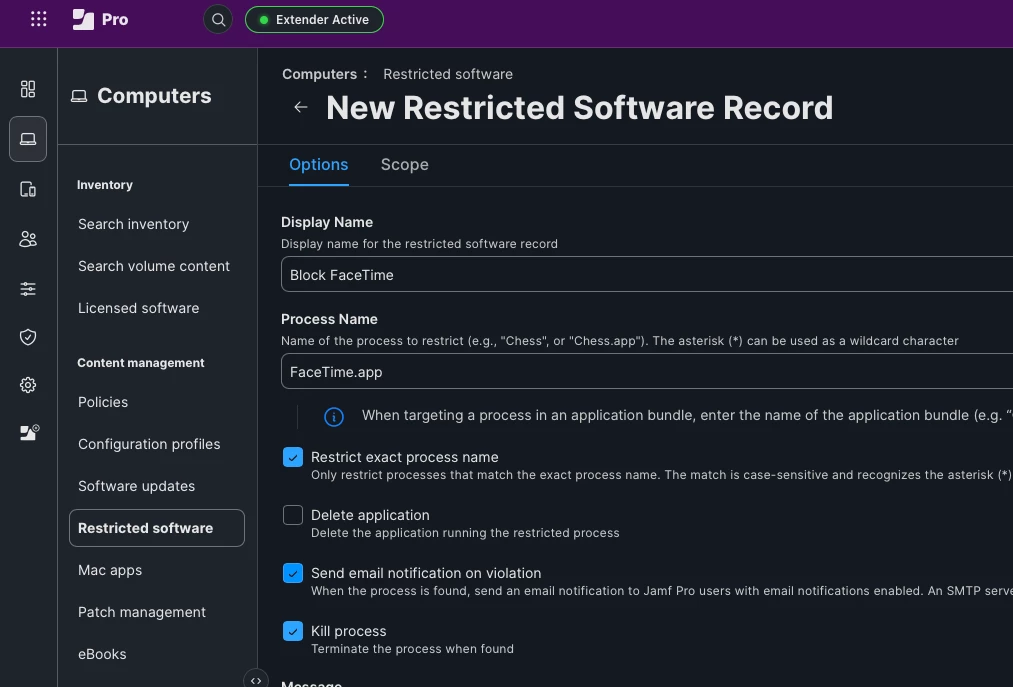Open Search volume content
Image resolution: width=1013 pixels, height=687 pixels.
pyautogui.click(x=154, y=266)
